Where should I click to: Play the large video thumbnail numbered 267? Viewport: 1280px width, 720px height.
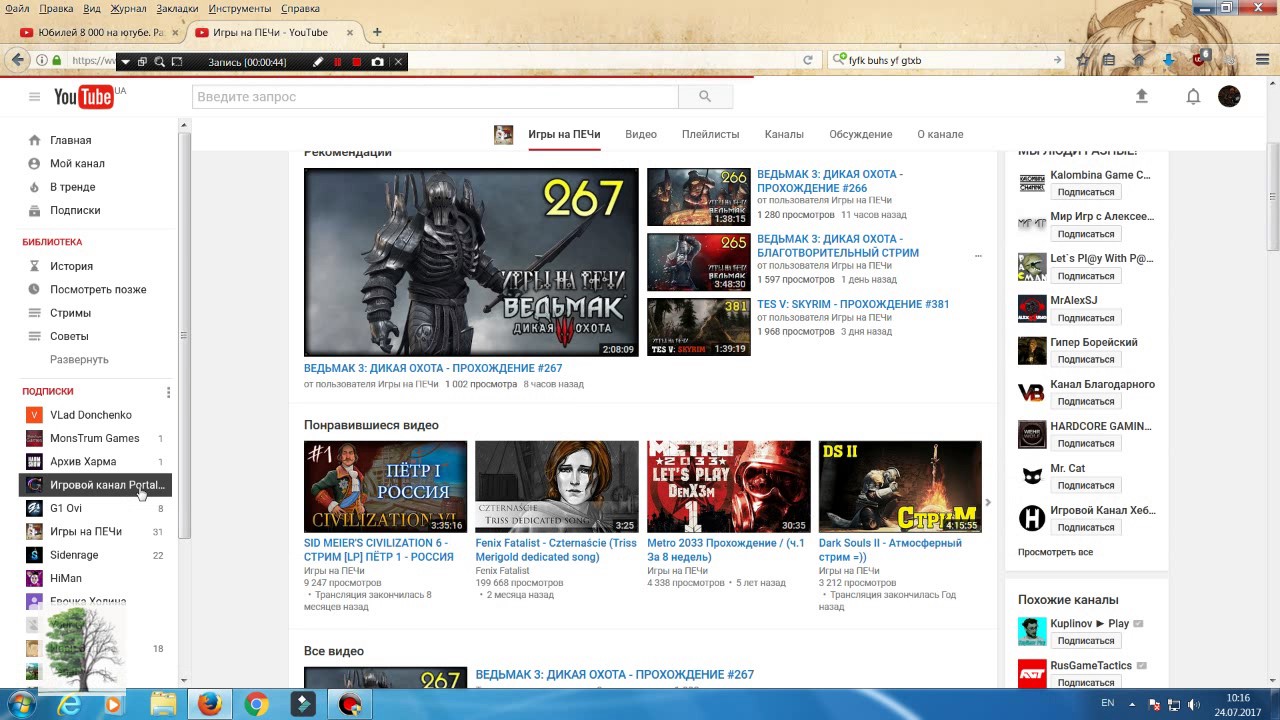coord(471,262)
